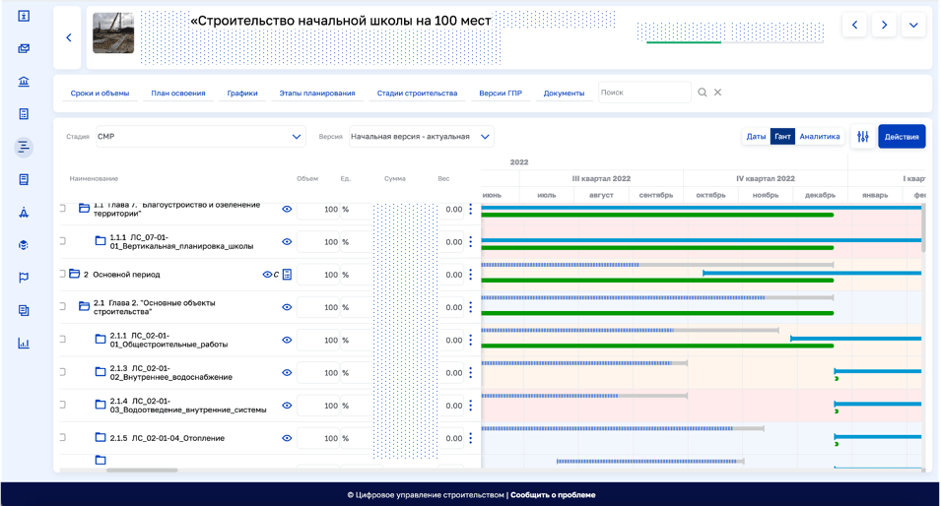Click the Поиск search input field

(644, 93)
